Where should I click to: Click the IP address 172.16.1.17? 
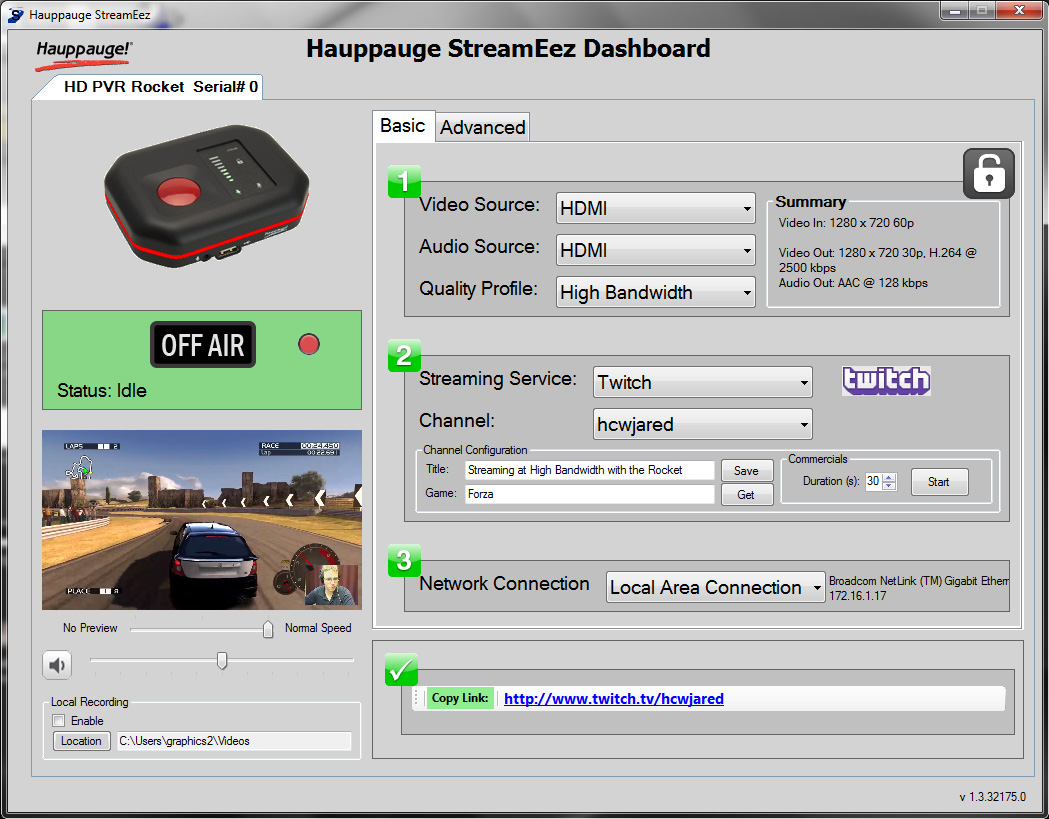click(x=858, y=596)
